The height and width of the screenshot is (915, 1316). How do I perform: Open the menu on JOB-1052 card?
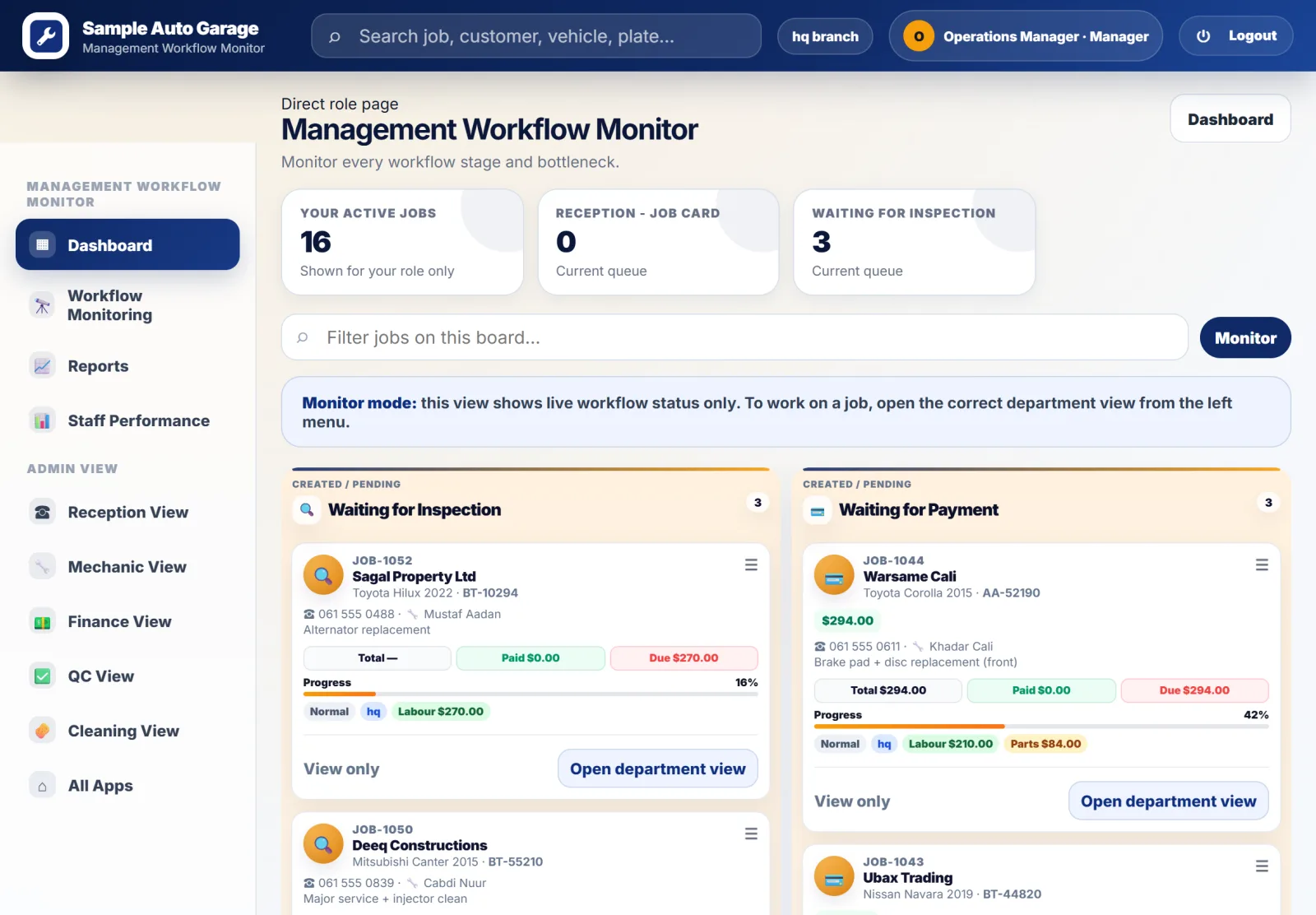pyautogui.click(x=751, y=565)
